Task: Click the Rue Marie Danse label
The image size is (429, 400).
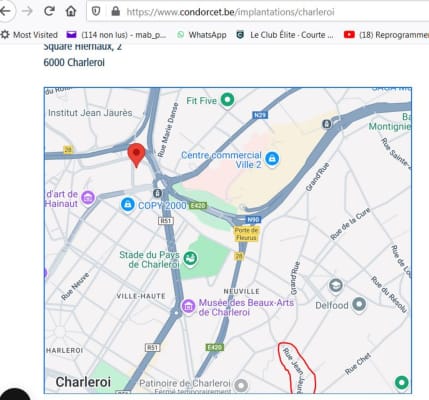Action: [x=168, y=131]
